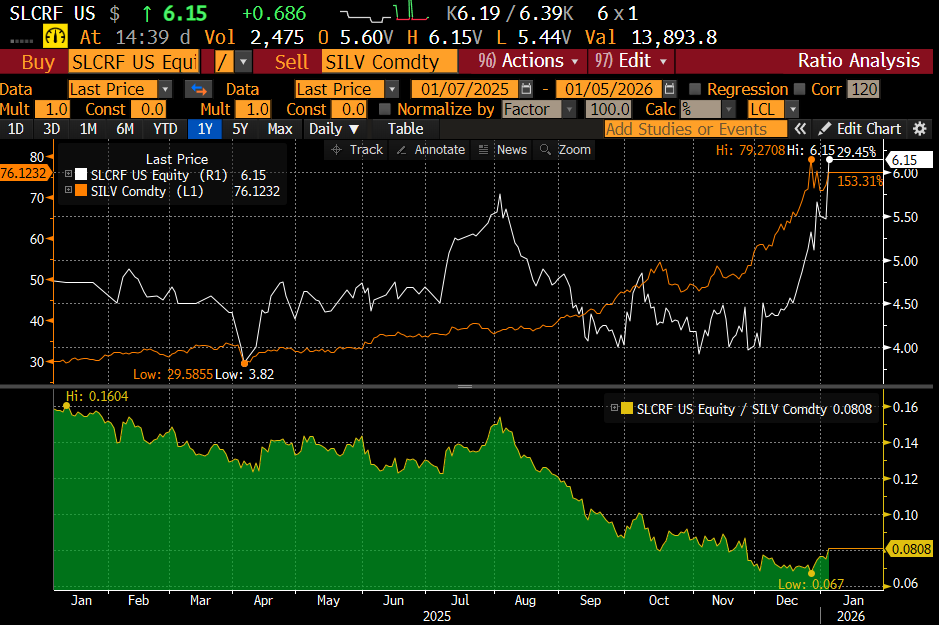Screen dimensions: 939x625
Task: Select 1Y time range tab
Action: 205,129
